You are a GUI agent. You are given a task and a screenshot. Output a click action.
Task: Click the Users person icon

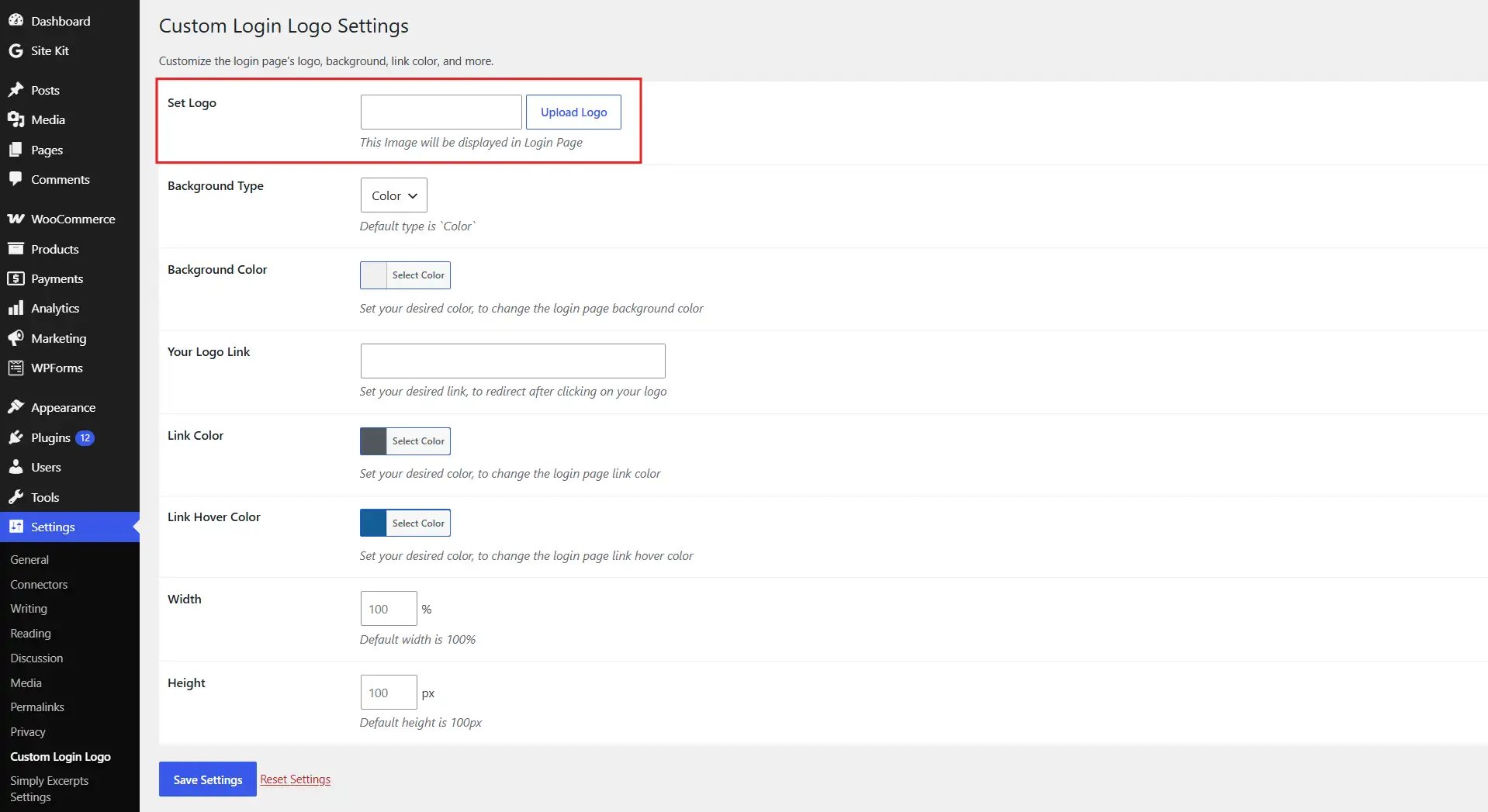tap(16, 467)
